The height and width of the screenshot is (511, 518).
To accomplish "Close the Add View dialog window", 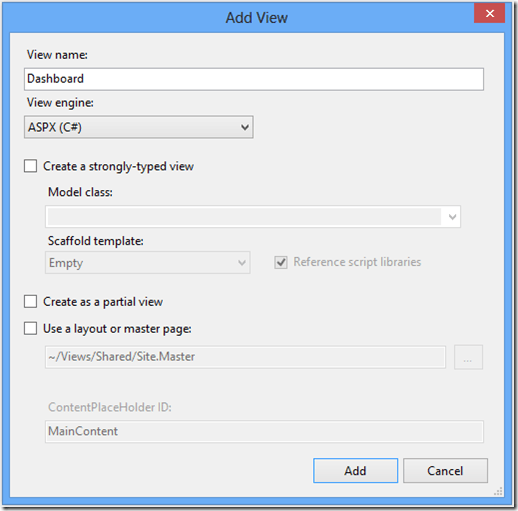I will tap(490, 14).
